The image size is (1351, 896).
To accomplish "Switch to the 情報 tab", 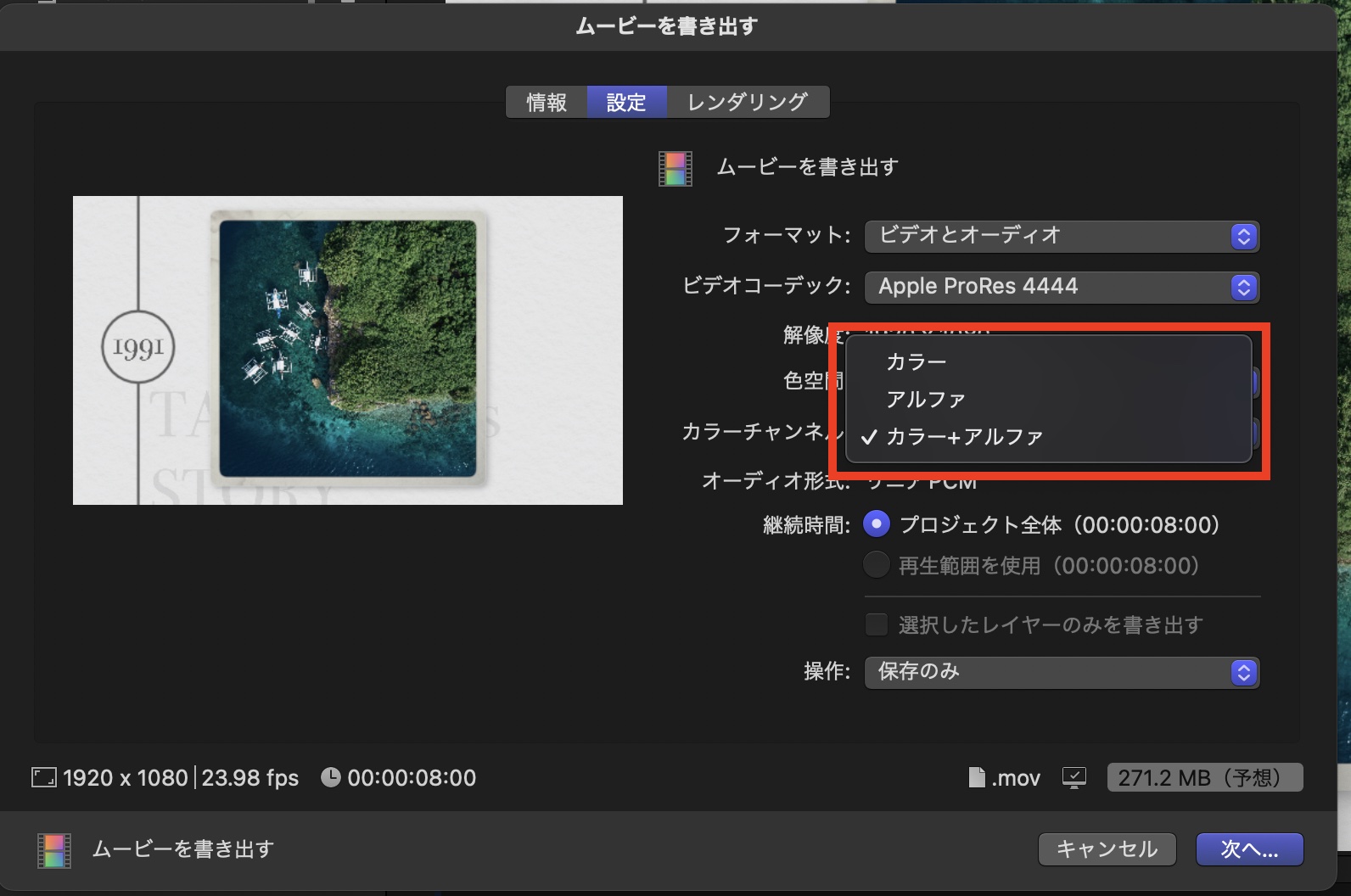I will click(x=547, y=103).
